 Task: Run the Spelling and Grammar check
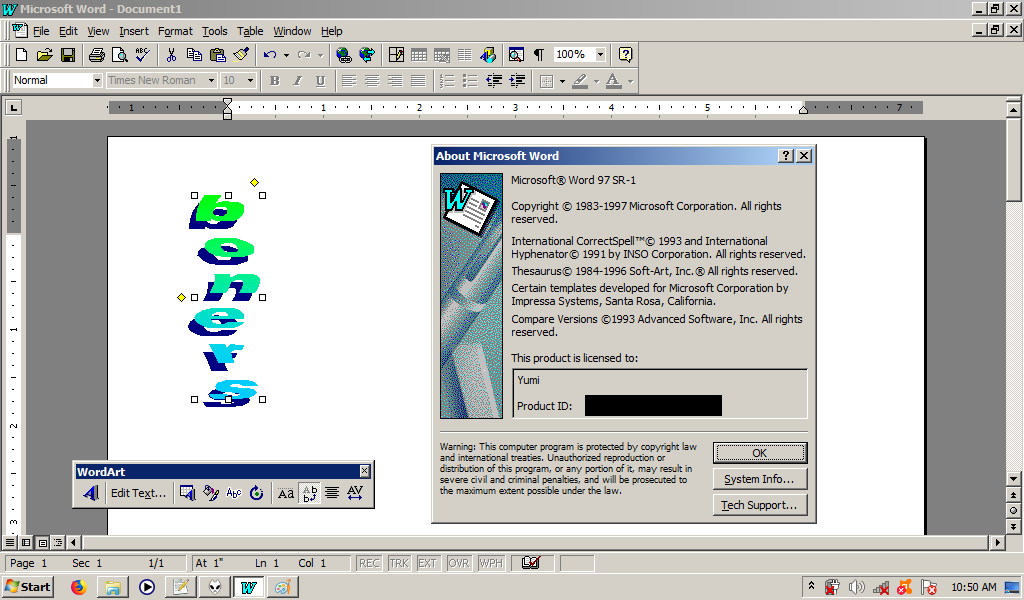142,55
